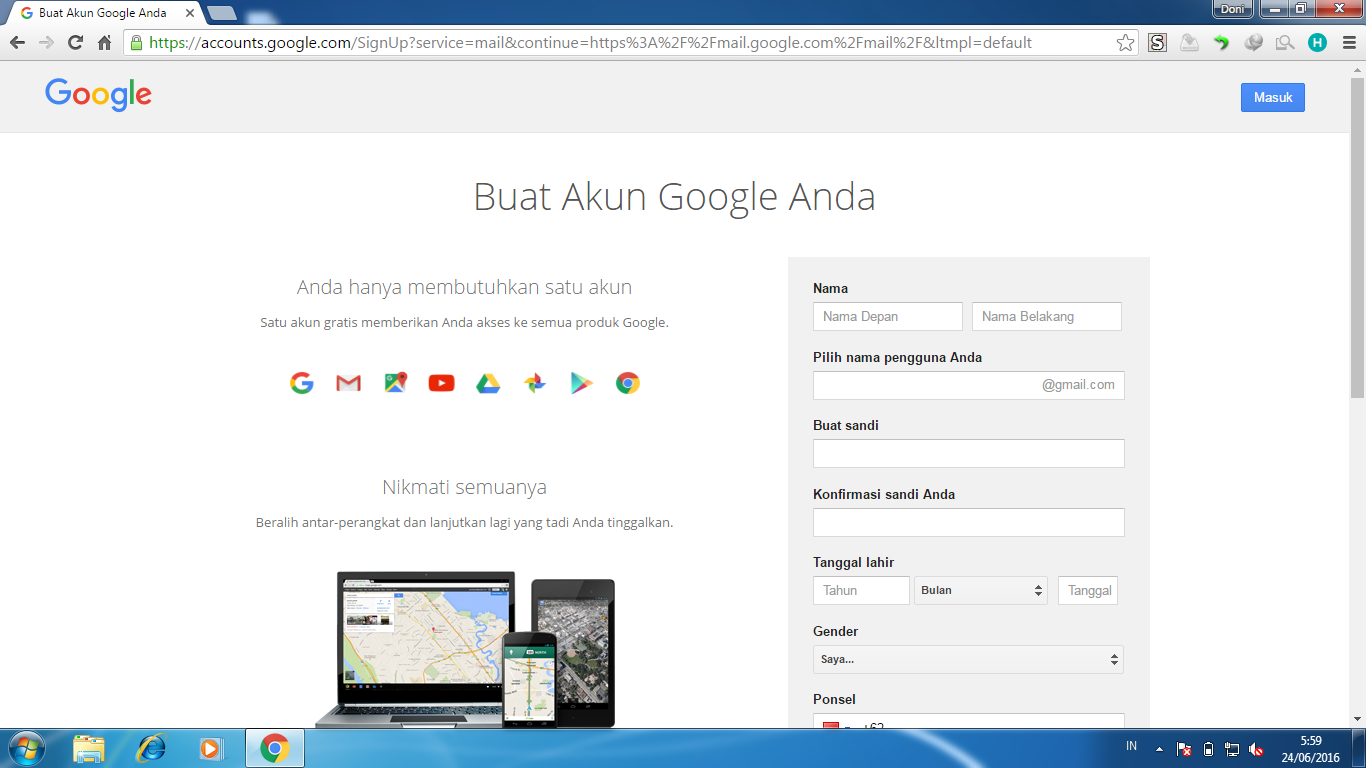Click the Tahun year field
This screenshot has height=768, width=1372.
861,590
